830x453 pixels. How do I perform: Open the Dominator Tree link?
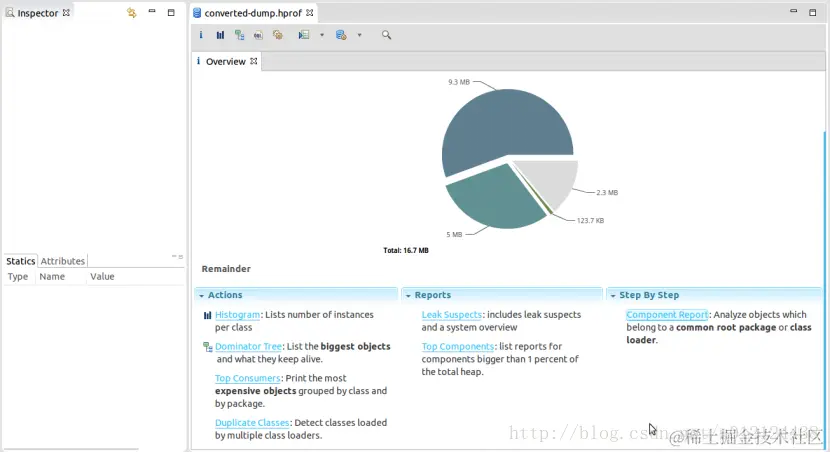[x=248, y=346]
